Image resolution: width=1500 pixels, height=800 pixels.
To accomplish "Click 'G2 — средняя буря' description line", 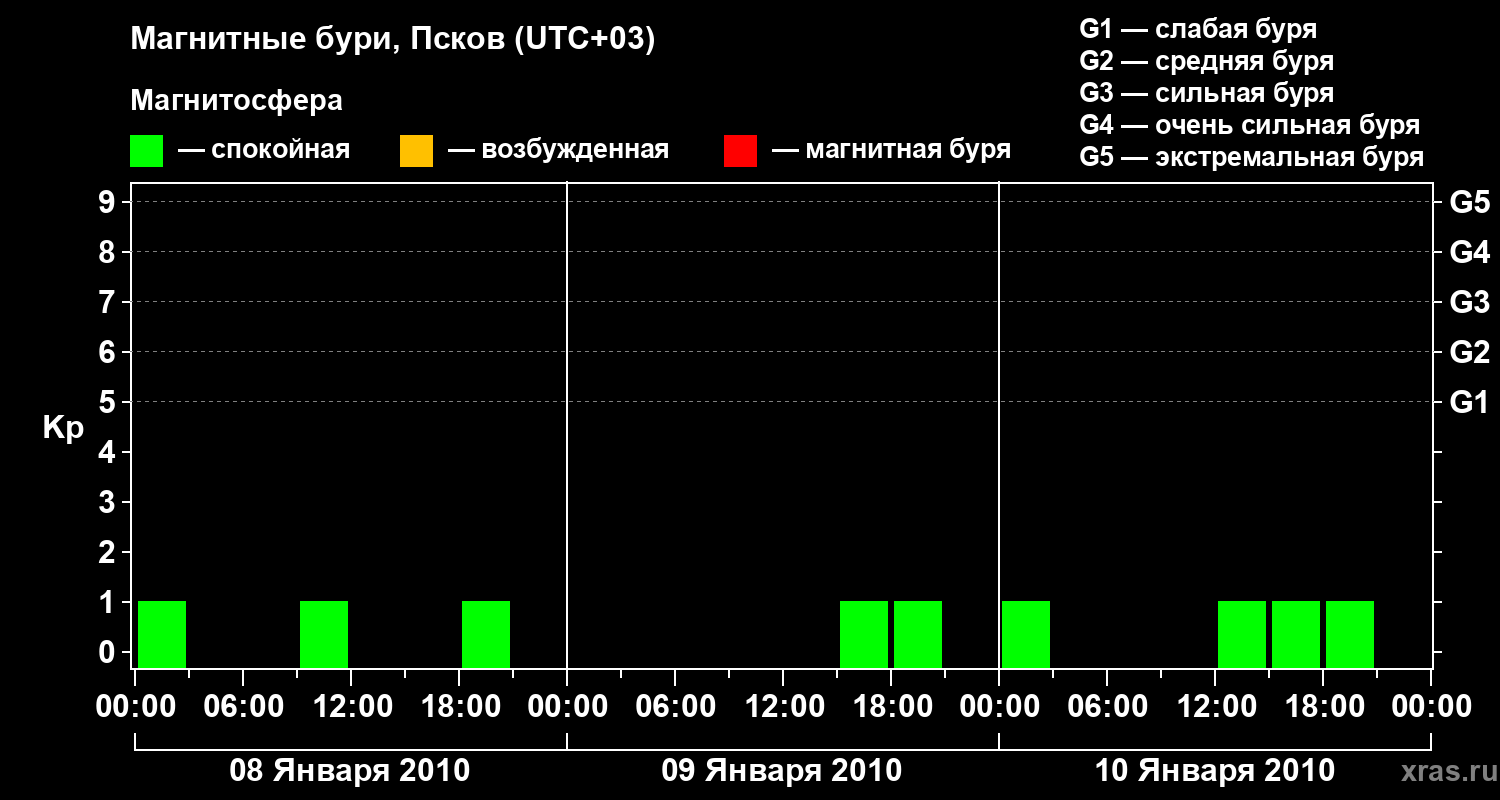I will click(x=1207, y=61).
